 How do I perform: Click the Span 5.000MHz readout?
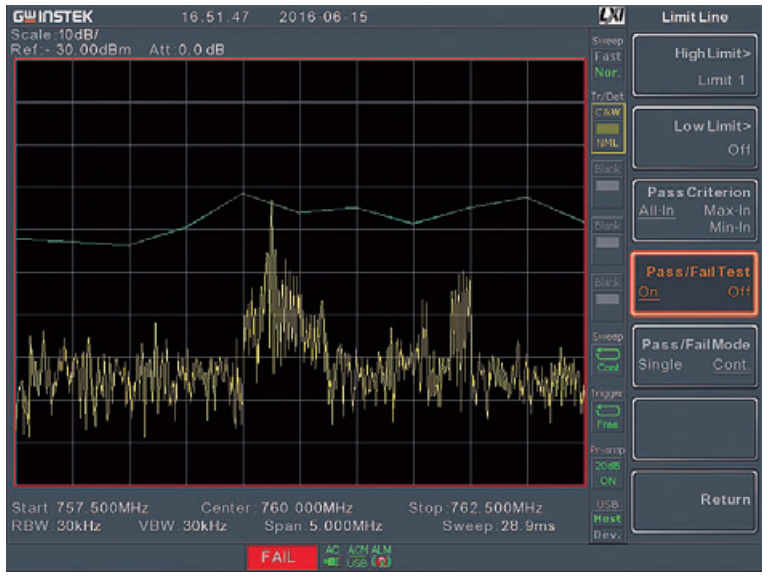coord(323,526)
